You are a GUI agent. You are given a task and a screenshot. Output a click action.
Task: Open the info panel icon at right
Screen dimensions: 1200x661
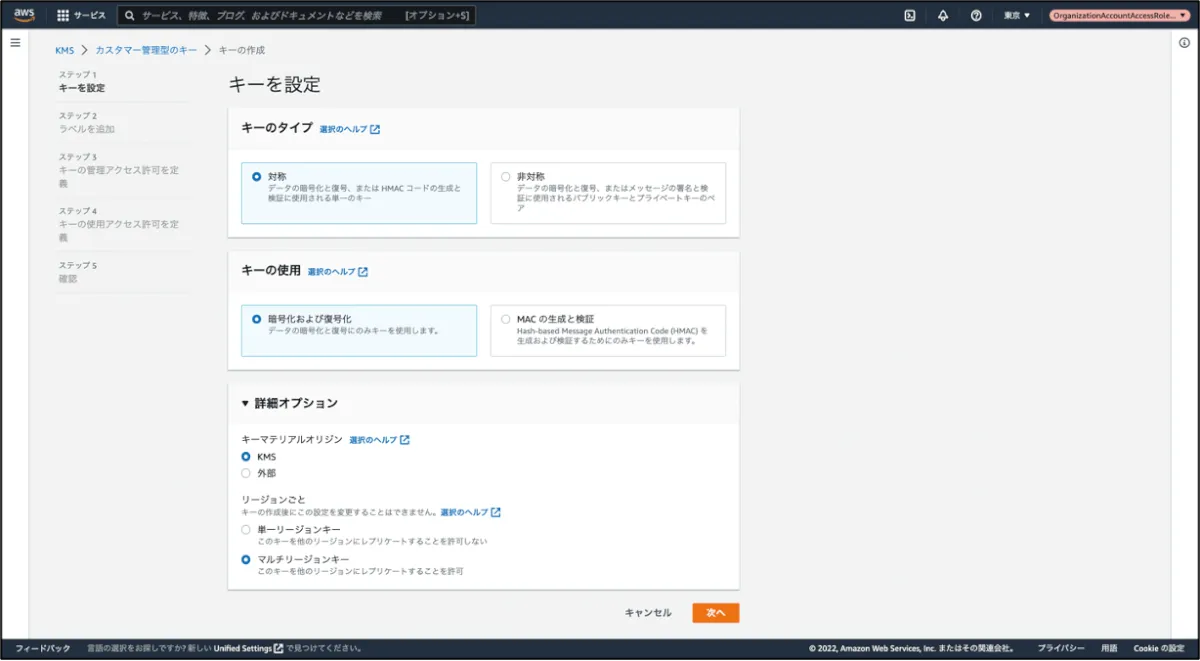tap(1184, 43)
